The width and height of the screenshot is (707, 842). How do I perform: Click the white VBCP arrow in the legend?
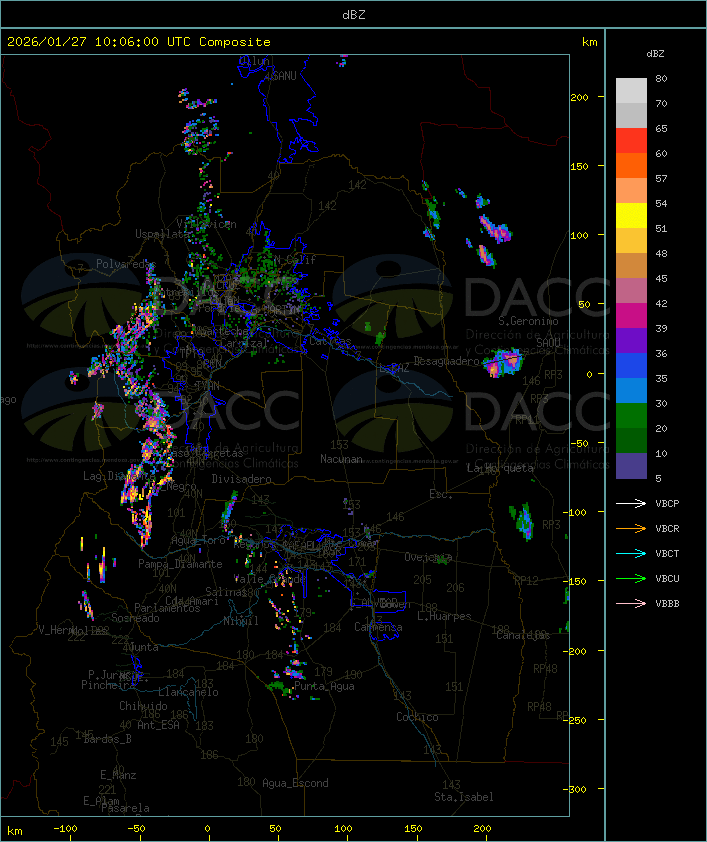point(631,503)
